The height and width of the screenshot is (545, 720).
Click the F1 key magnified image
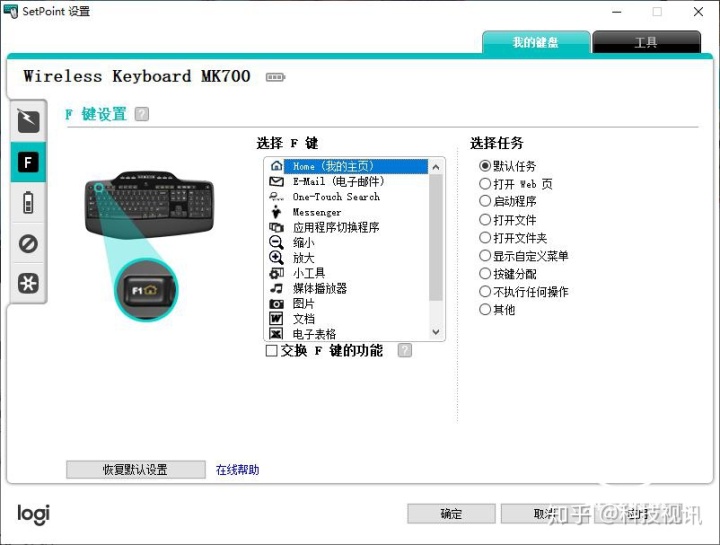tap(146, 290)
